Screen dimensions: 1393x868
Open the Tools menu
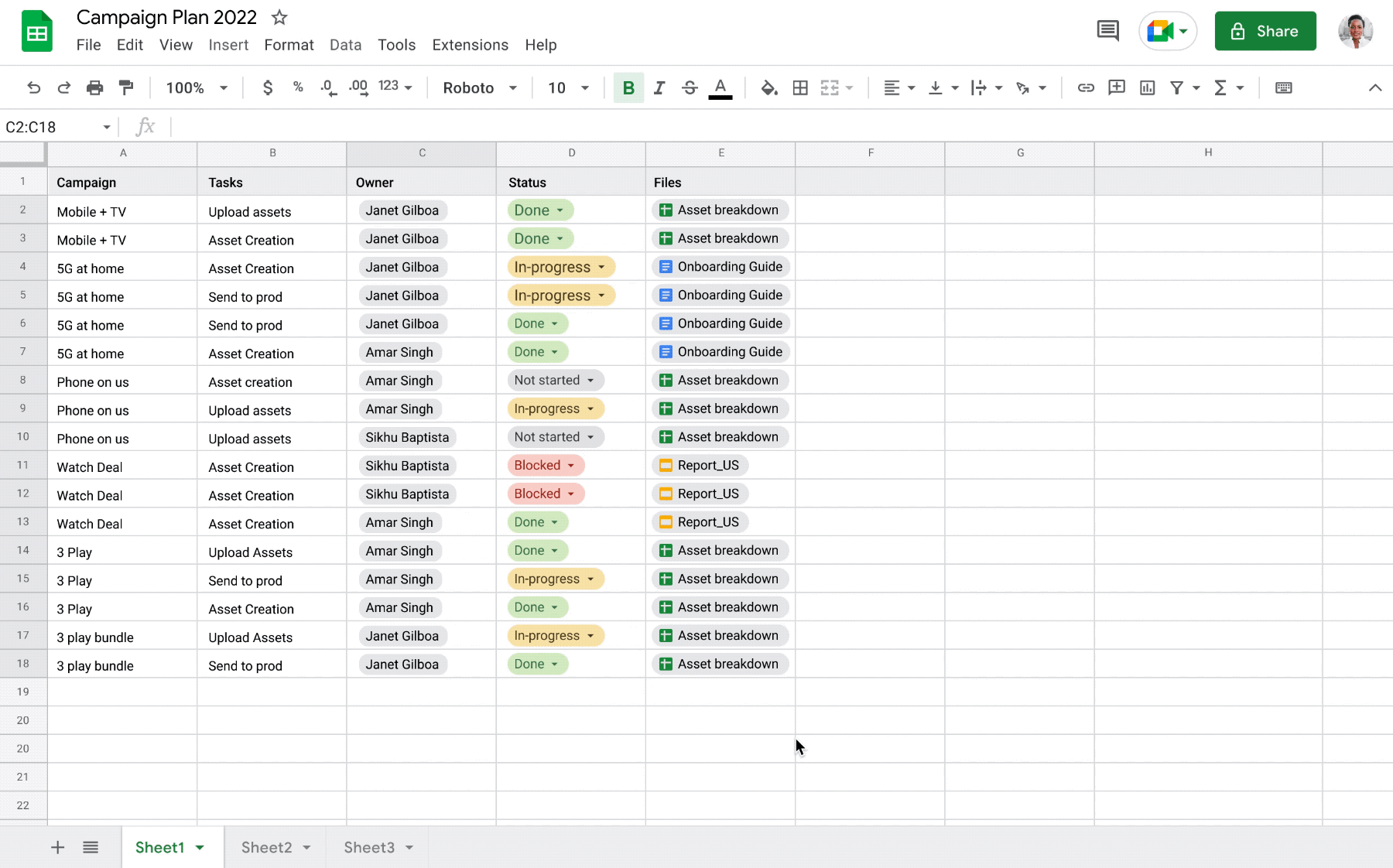397,45
